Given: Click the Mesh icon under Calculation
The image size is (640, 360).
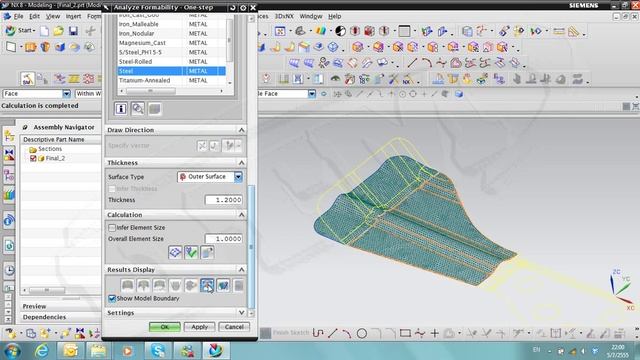Looking at the screenshot, I should 175,253.
